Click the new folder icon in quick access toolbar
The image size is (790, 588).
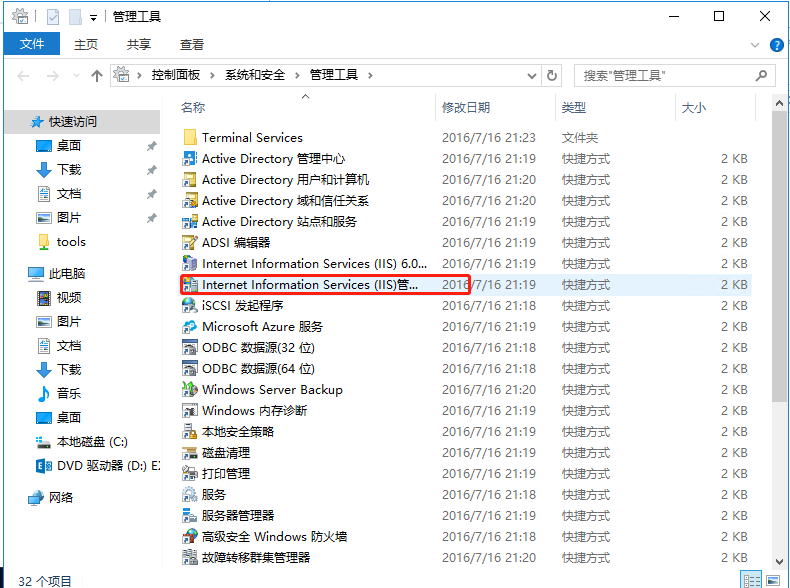[x=76, y=17]
